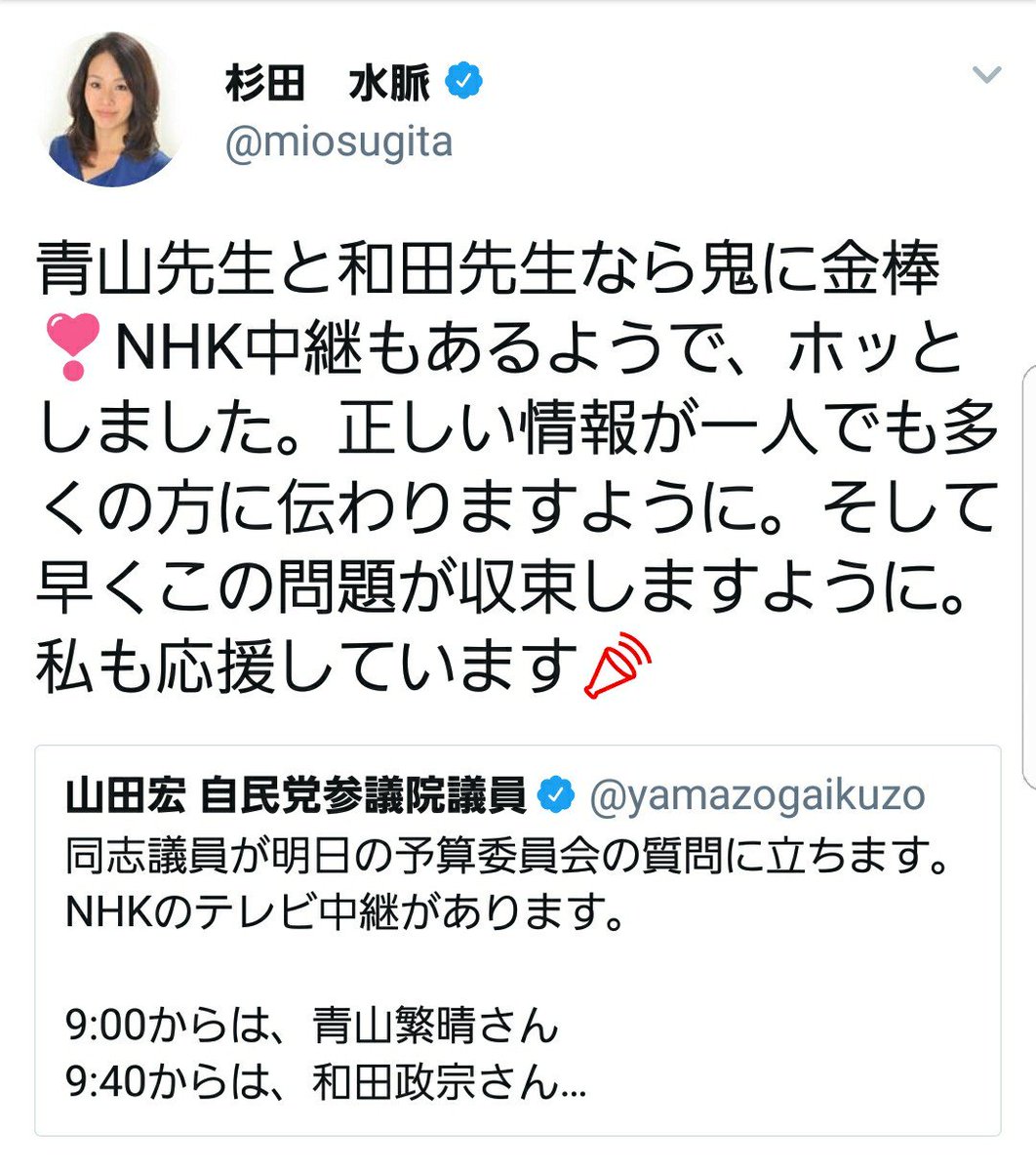Open the tweet options chevron menu
This screenshot has height=1171, width=1036.
[x=987, y=75]
